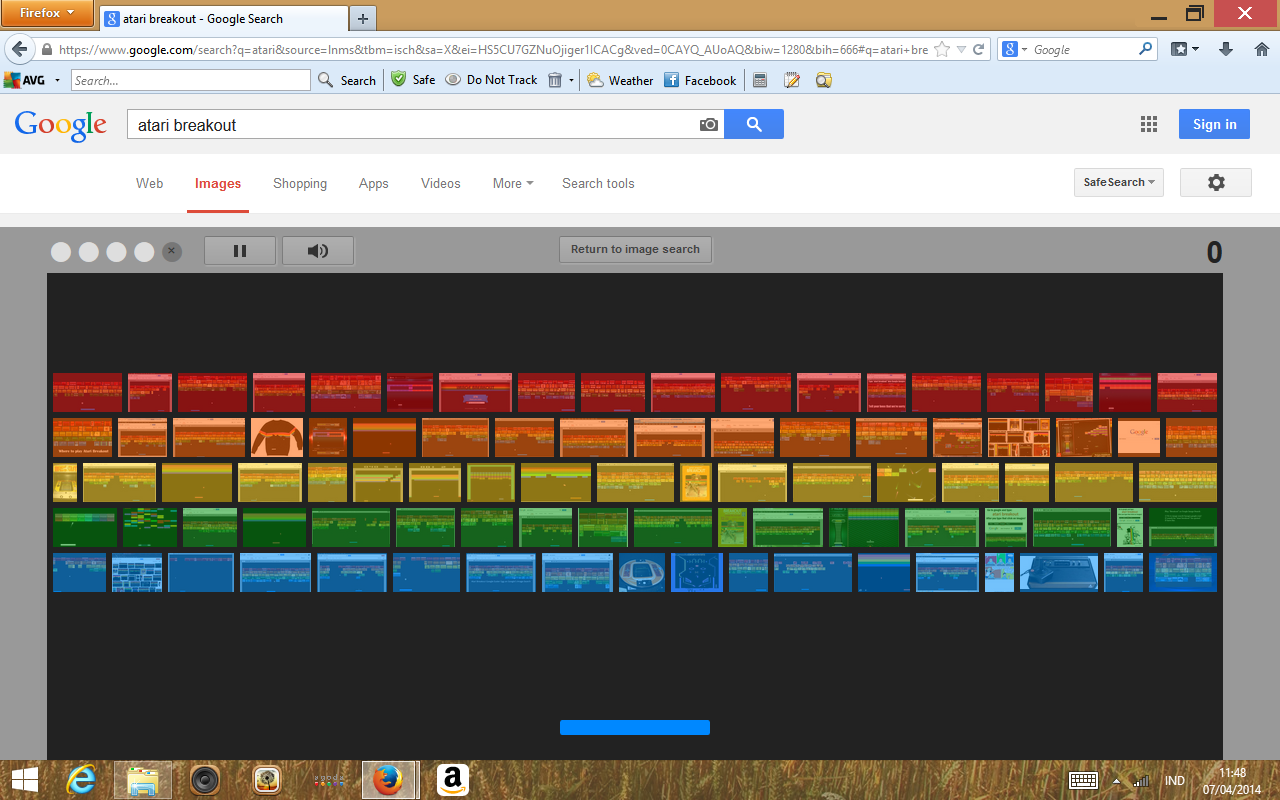Open the bookmarks menu button

(x=1185, y=49)
